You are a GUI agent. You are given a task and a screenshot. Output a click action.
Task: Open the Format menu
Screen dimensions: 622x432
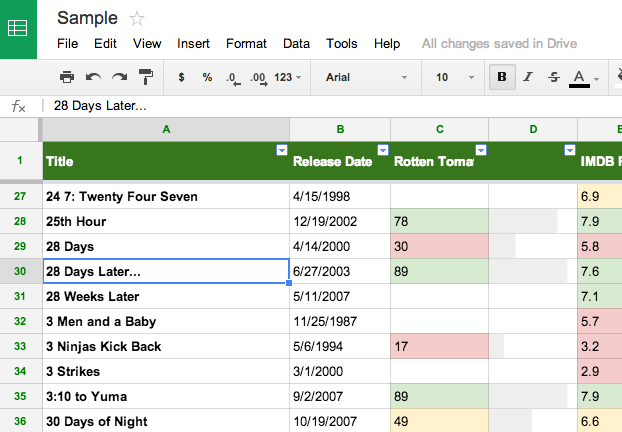[246, 44]
